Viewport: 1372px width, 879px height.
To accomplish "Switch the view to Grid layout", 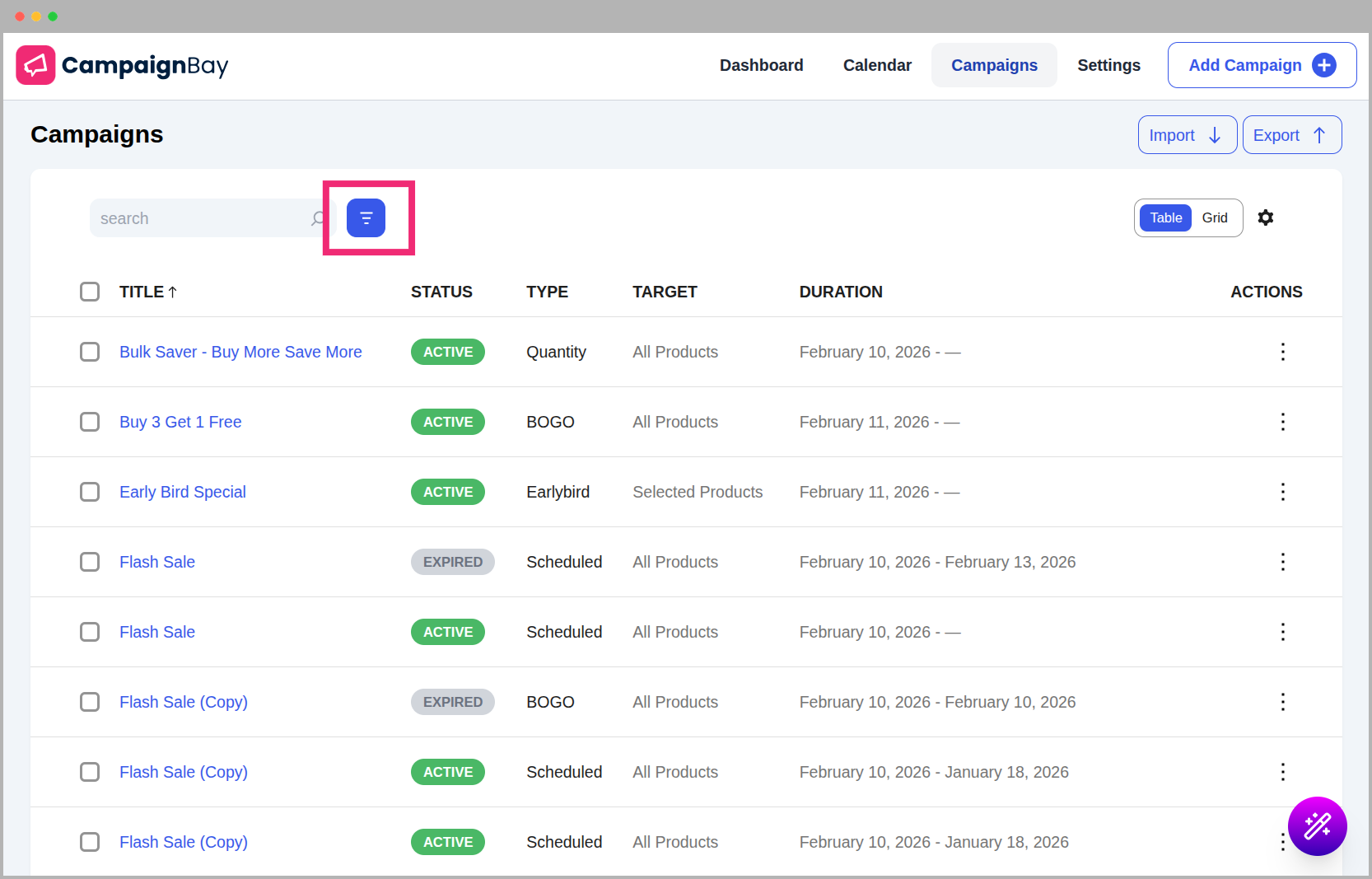I will click(x=1216, y=217).
